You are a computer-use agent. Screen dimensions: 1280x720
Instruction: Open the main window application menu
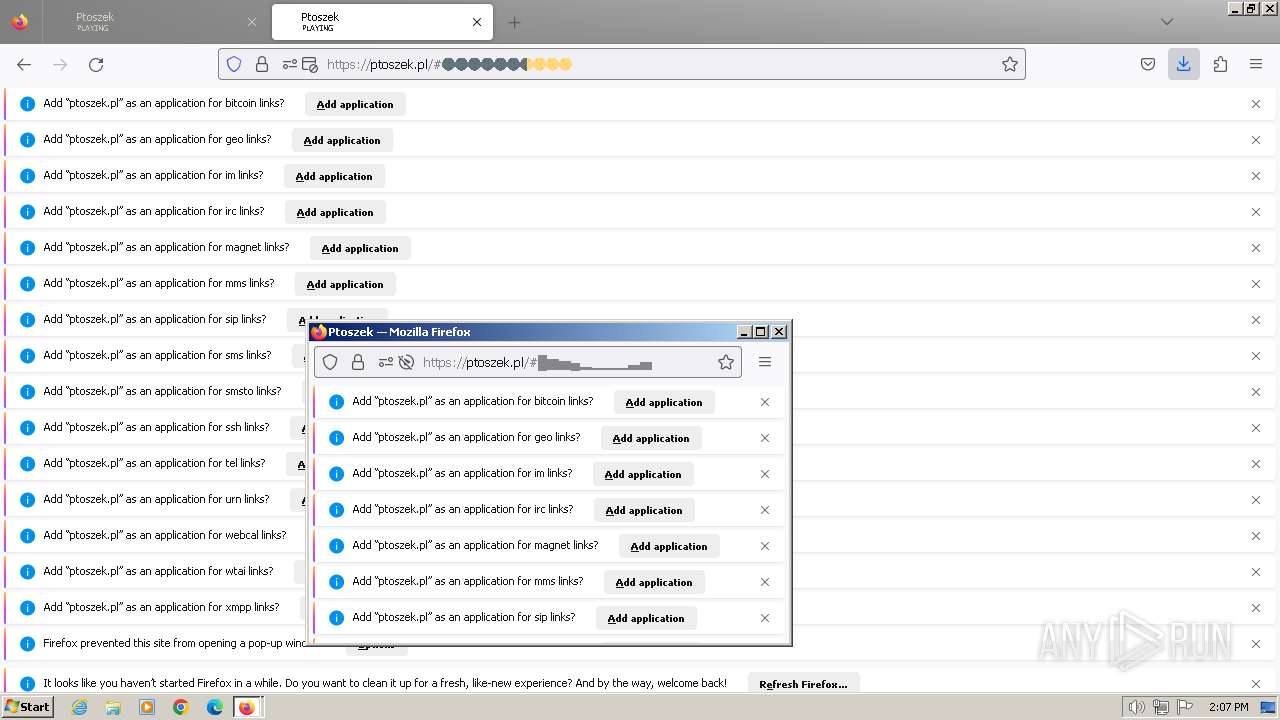(x=1256, y=64)
